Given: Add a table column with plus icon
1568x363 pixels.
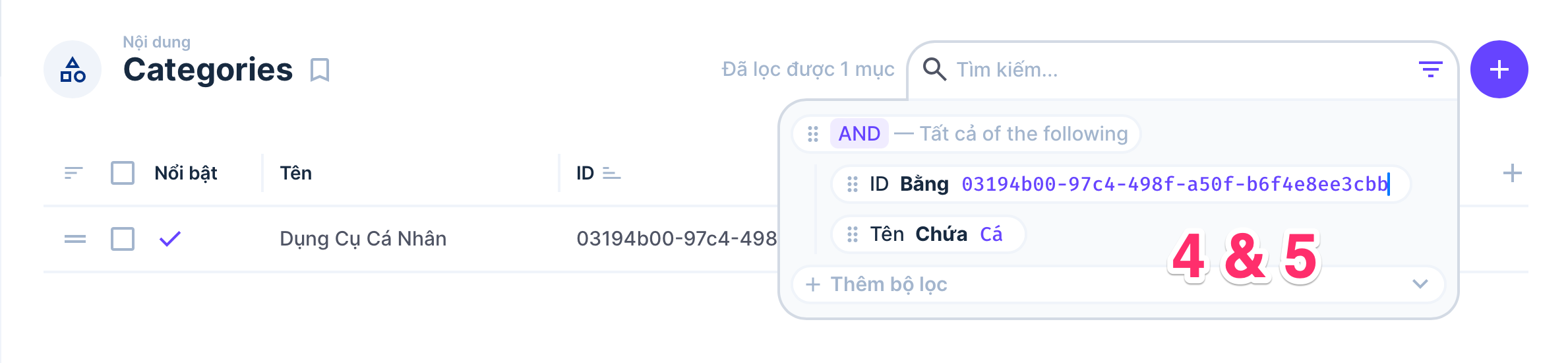Looking at the screenshot, I should 1512,173.
